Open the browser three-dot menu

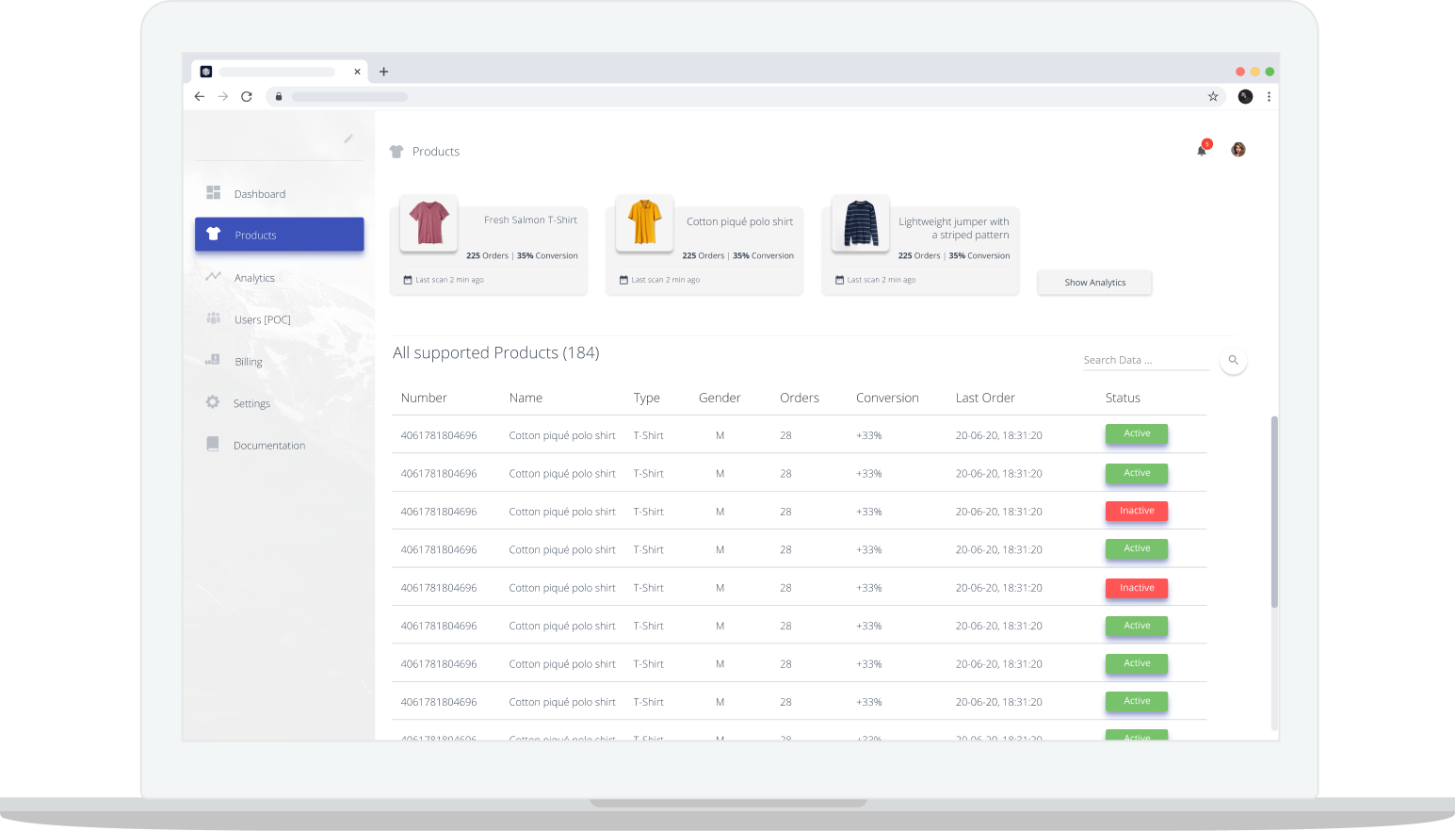pos(1269,97)
